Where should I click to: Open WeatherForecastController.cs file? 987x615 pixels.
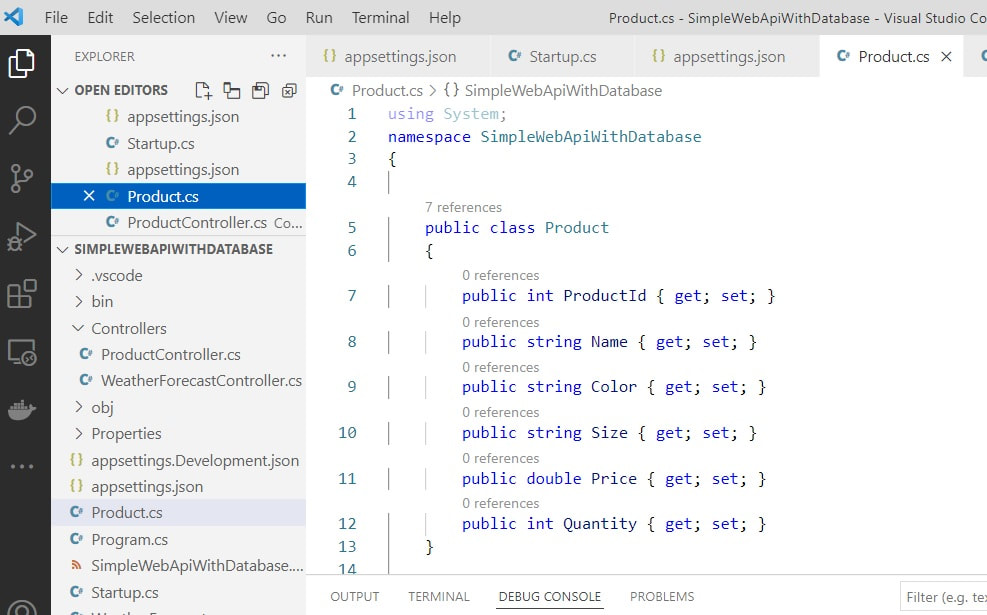[x=201, y=381]
